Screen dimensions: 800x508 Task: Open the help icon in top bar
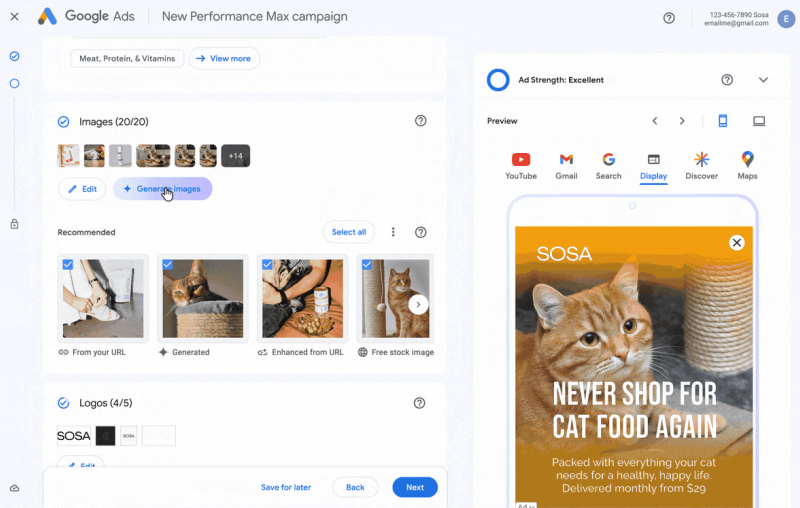(x=669, y=18)
